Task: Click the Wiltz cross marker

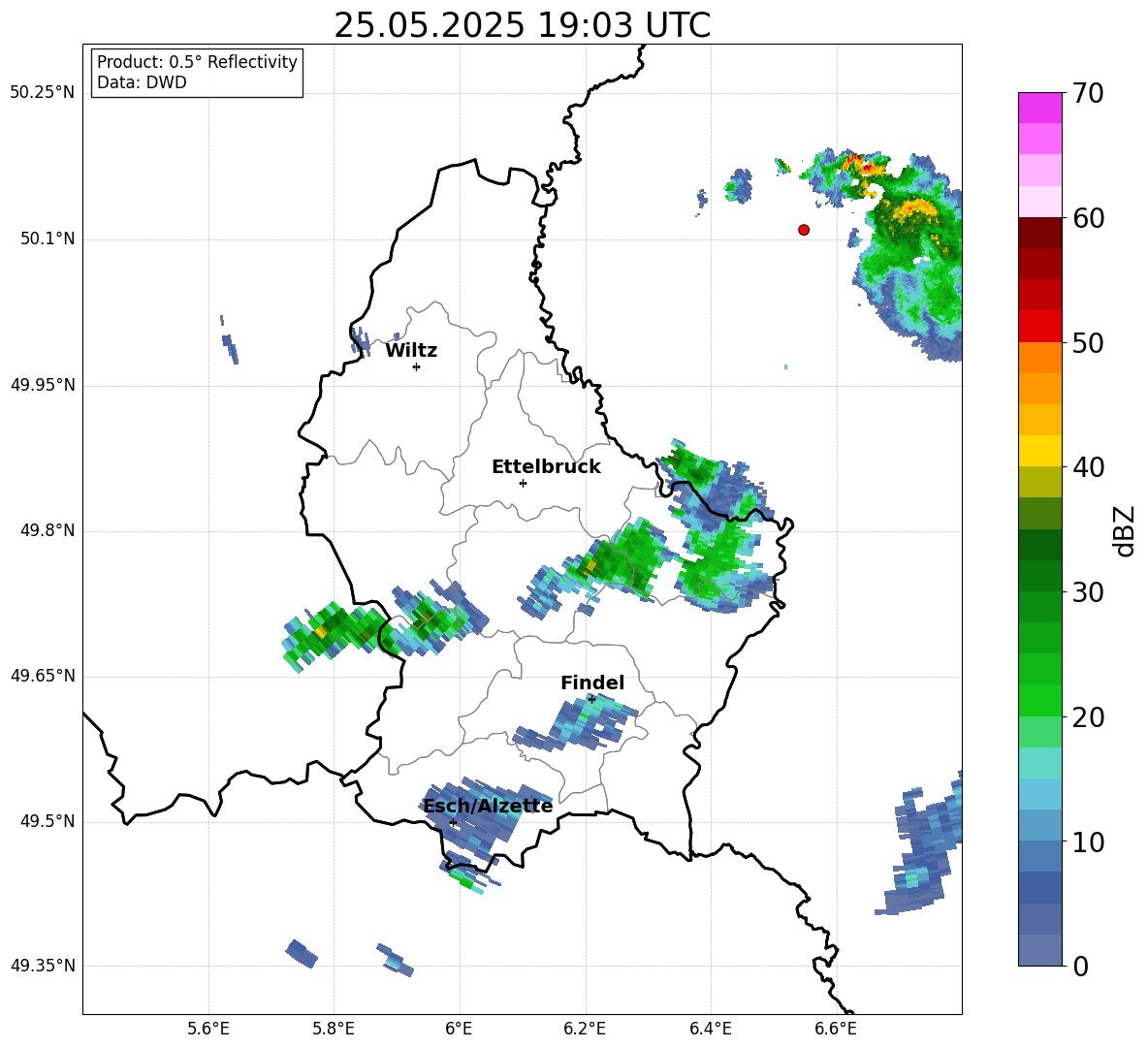Action: (417, 366)
